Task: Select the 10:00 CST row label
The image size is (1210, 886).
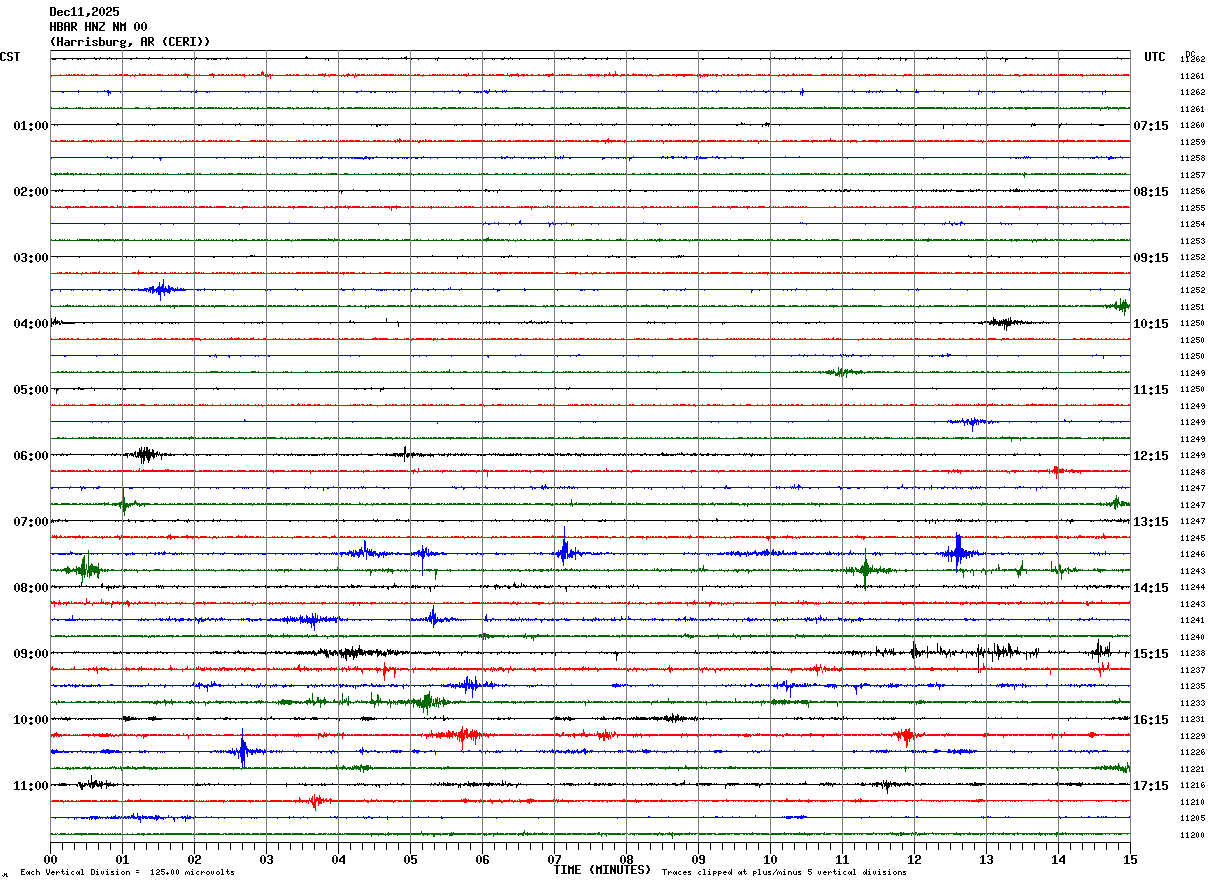Action: [x=30, y=720]
